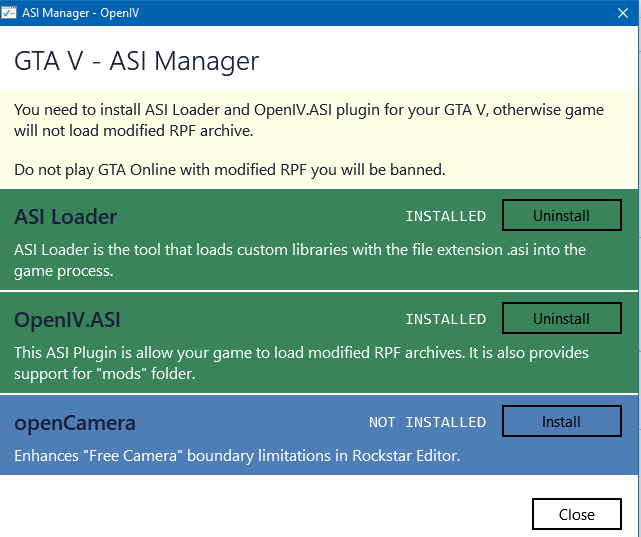Click the ASI Loader description text
This screenshot has width=641, height=537.
(300, 259)
